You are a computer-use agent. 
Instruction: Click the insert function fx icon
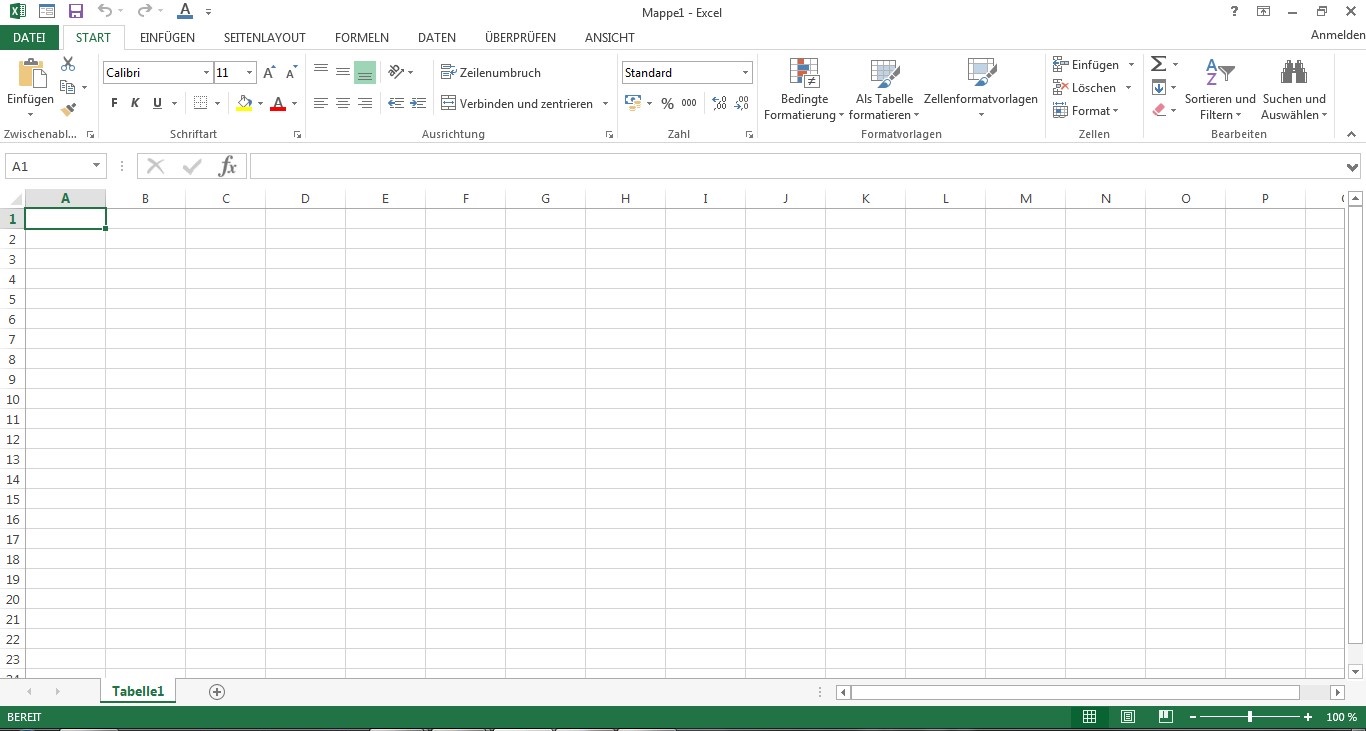[227, 166]
